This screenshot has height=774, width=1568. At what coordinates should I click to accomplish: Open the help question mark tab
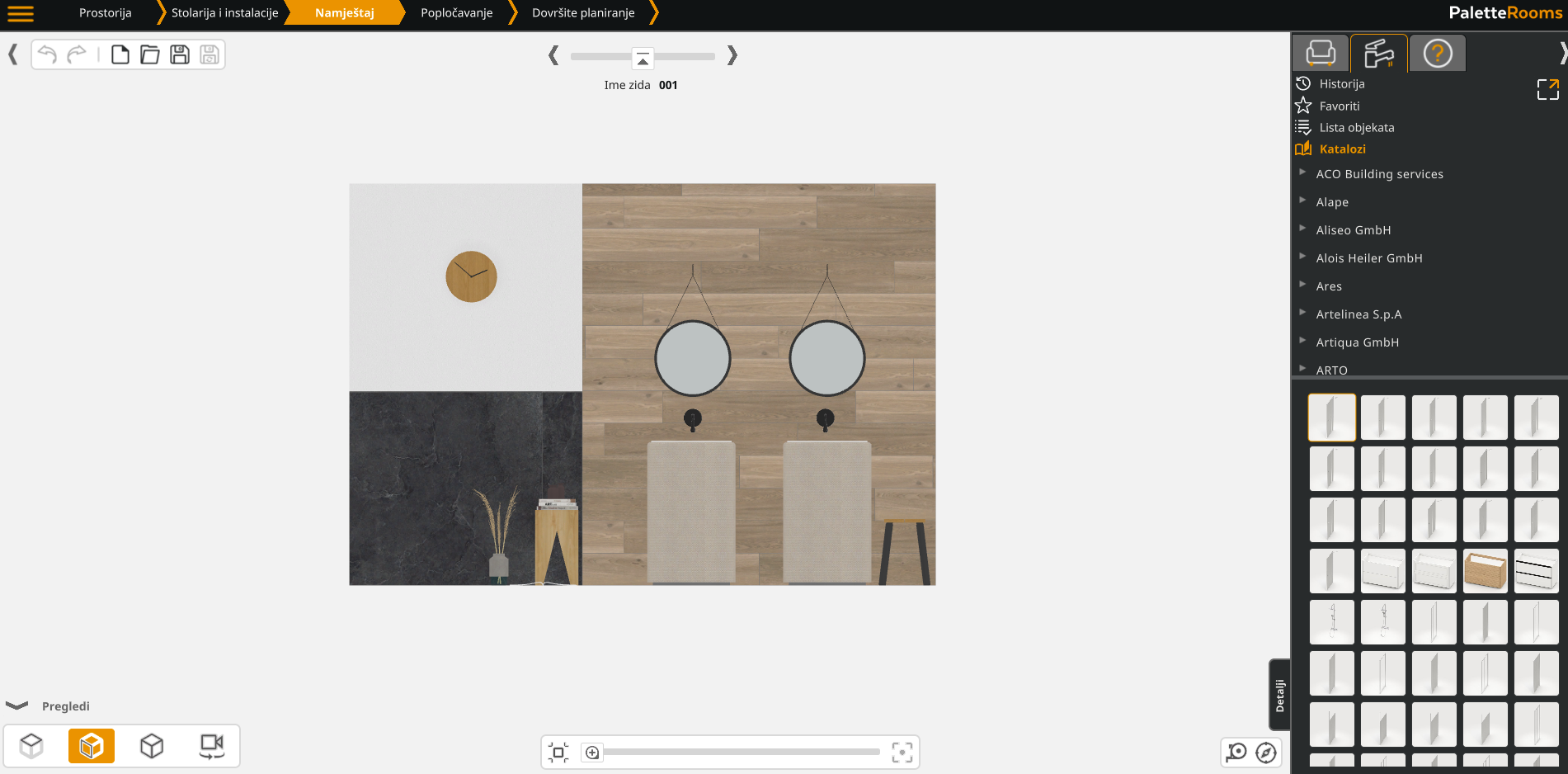1437,54
